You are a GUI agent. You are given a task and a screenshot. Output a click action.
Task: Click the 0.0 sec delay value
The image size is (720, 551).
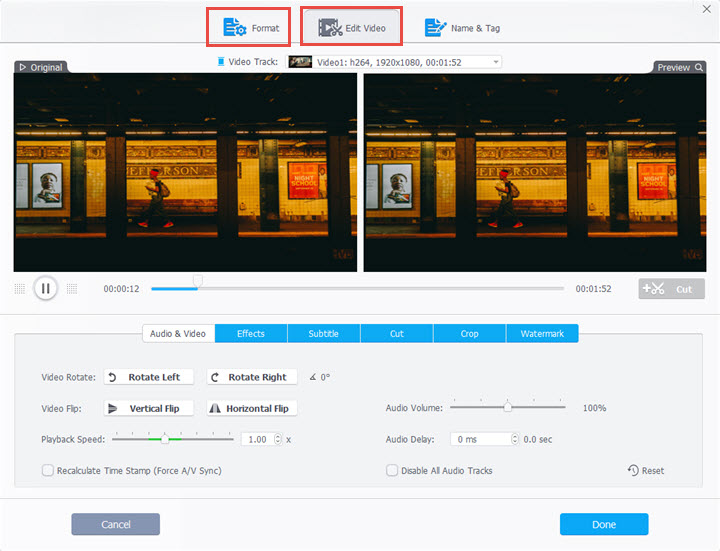point(538,439)
